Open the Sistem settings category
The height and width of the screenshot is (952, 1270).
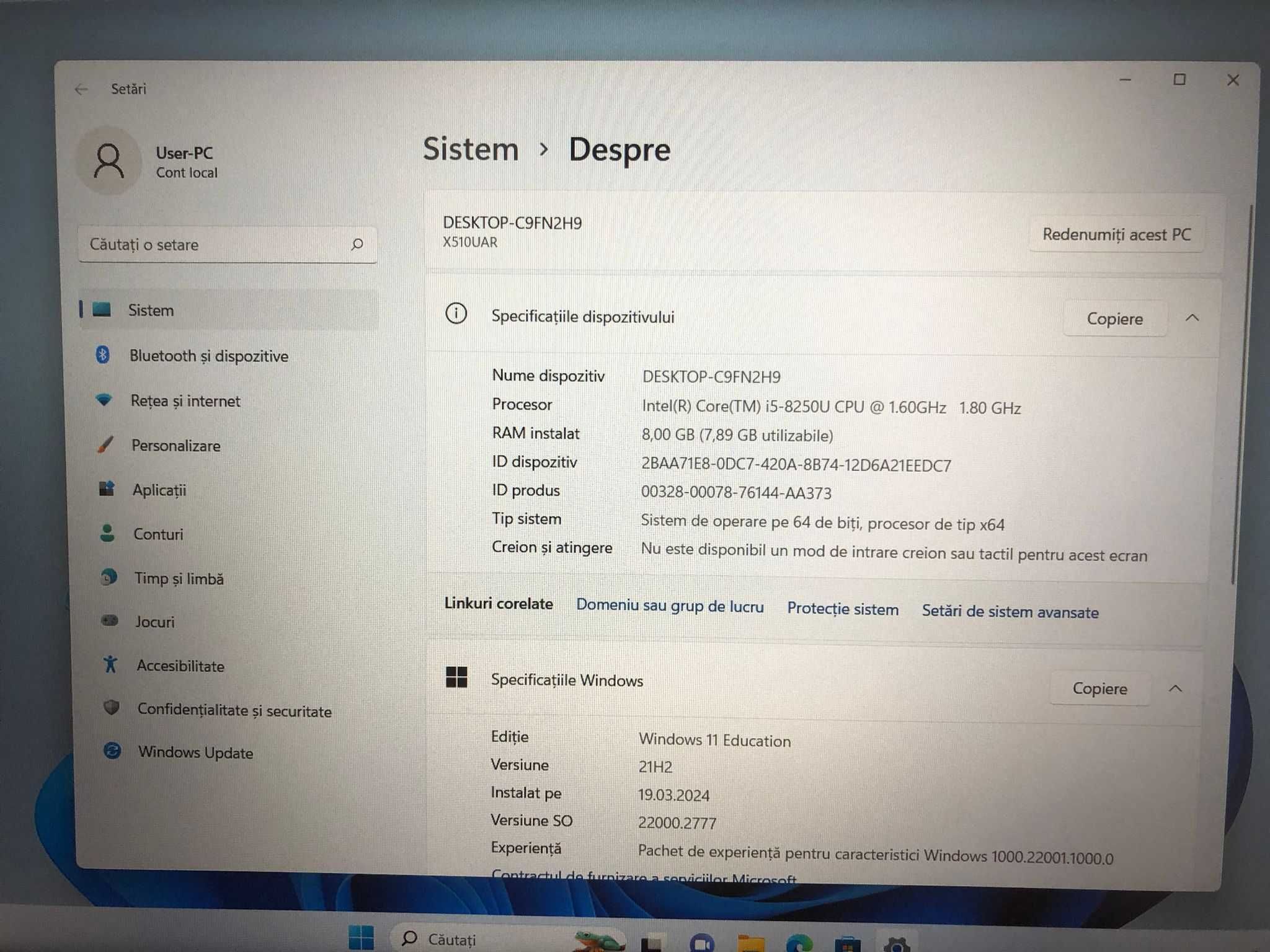point(228,310)
